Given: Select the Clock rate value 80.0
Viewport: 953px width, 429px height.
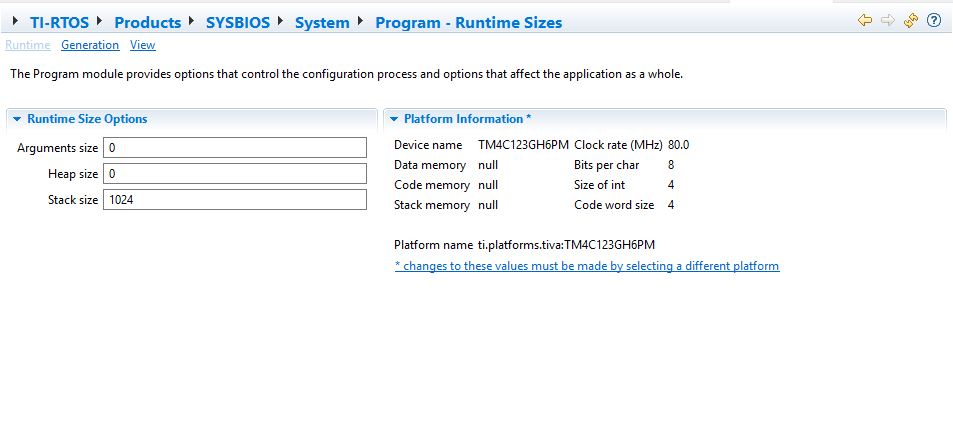Looking at the screenshot, I should pyautogui.click(x=678, y=145).
